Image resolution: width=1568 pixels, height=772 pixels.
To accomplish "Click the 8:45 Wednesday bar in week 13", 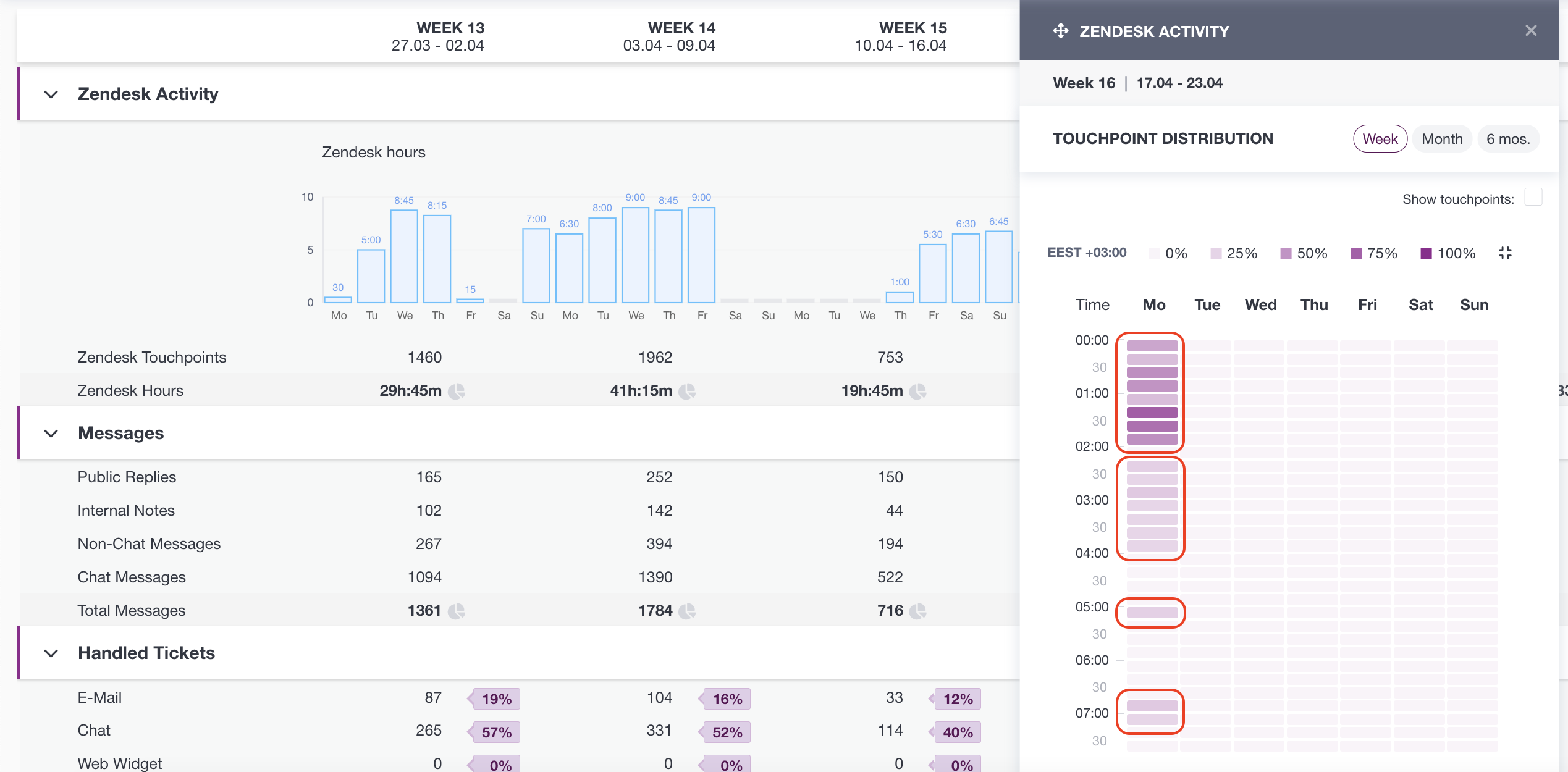I will 404,256.
